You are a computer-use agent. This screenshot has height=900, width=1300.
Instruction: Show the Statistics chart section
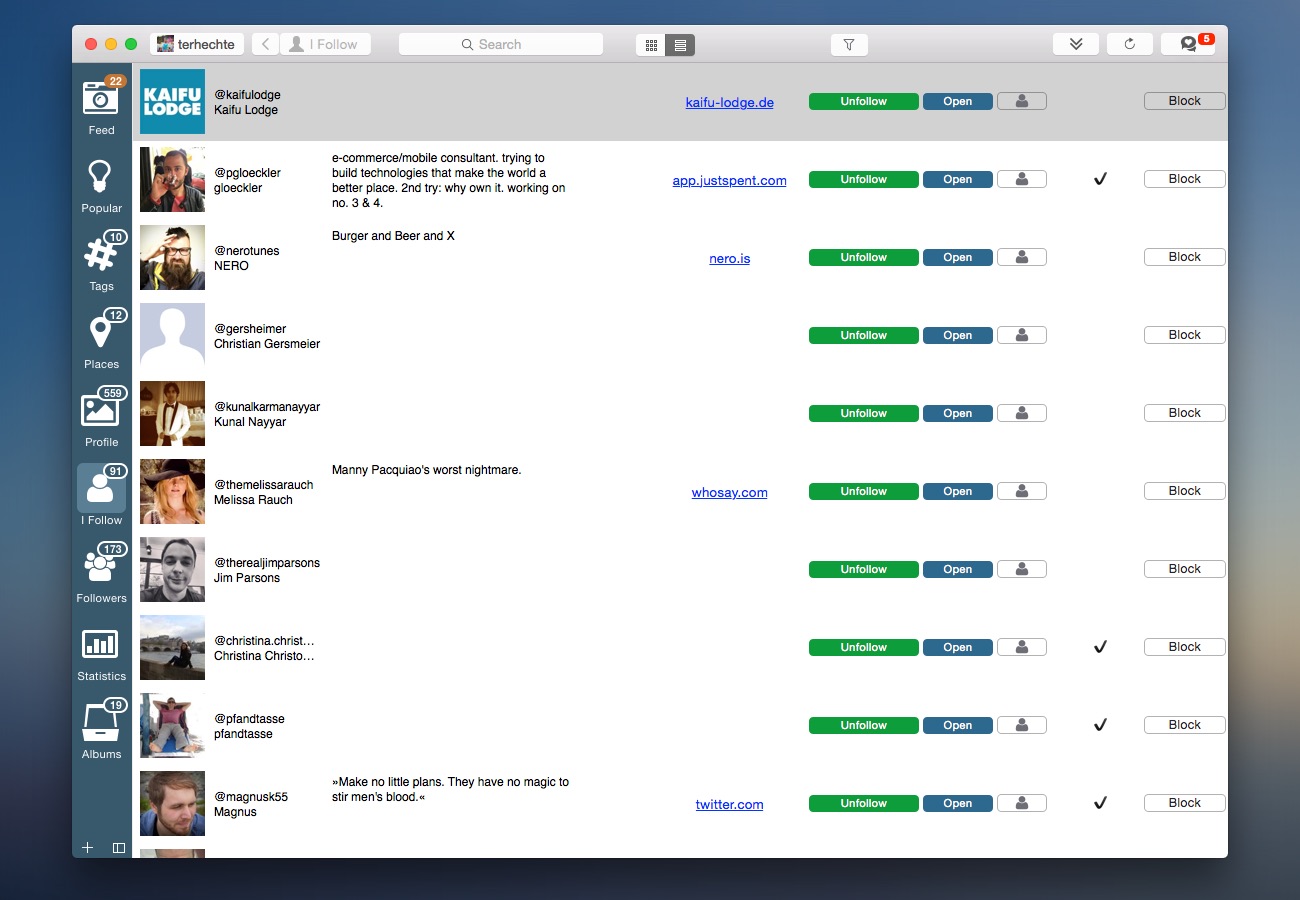pyautogui.click(x=101, y=651)
